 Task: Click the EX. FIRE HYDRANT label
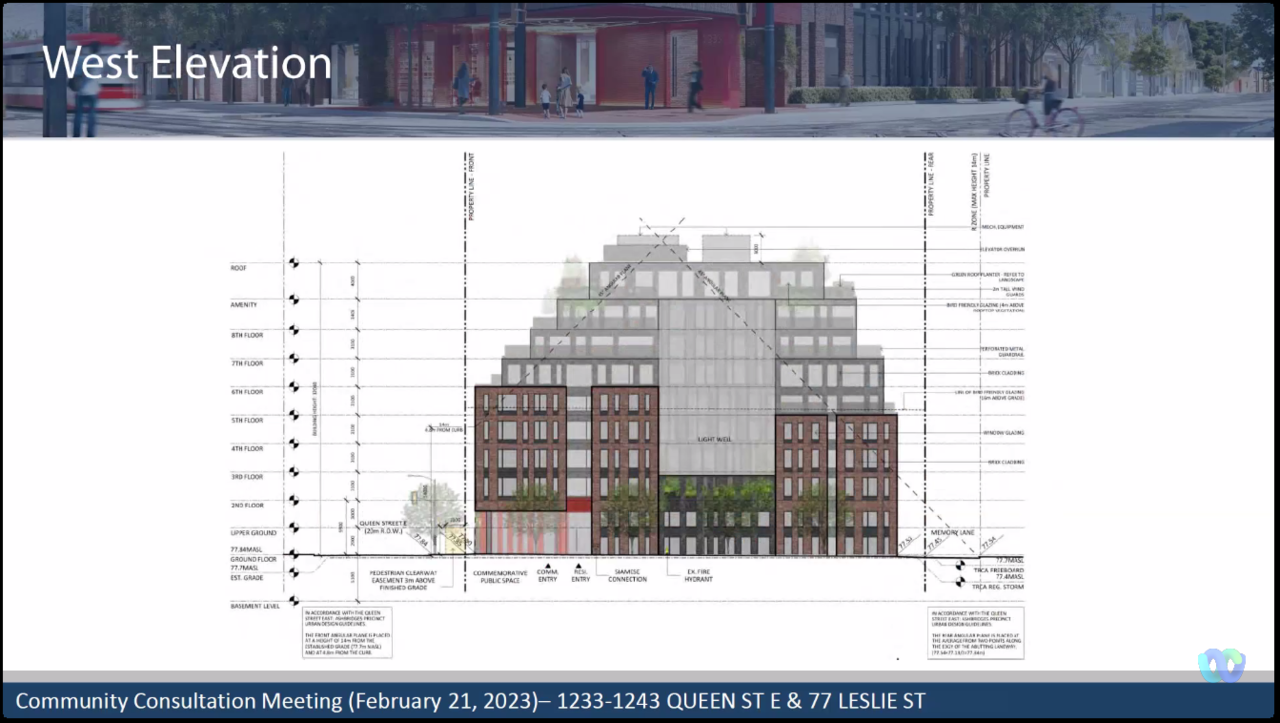pyautogui.click(x=698, y=576)
